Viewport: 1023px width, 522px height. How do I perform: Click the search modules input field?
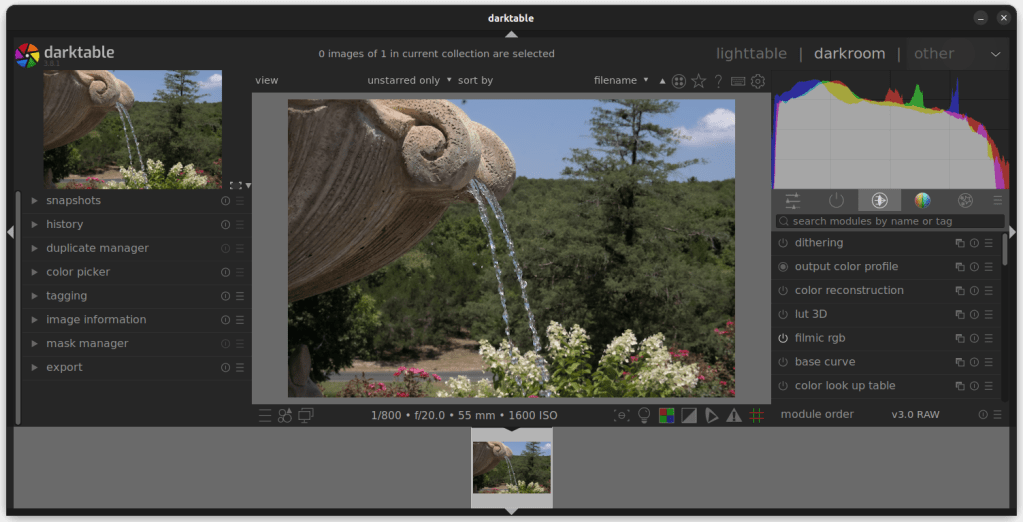[890, 221]
